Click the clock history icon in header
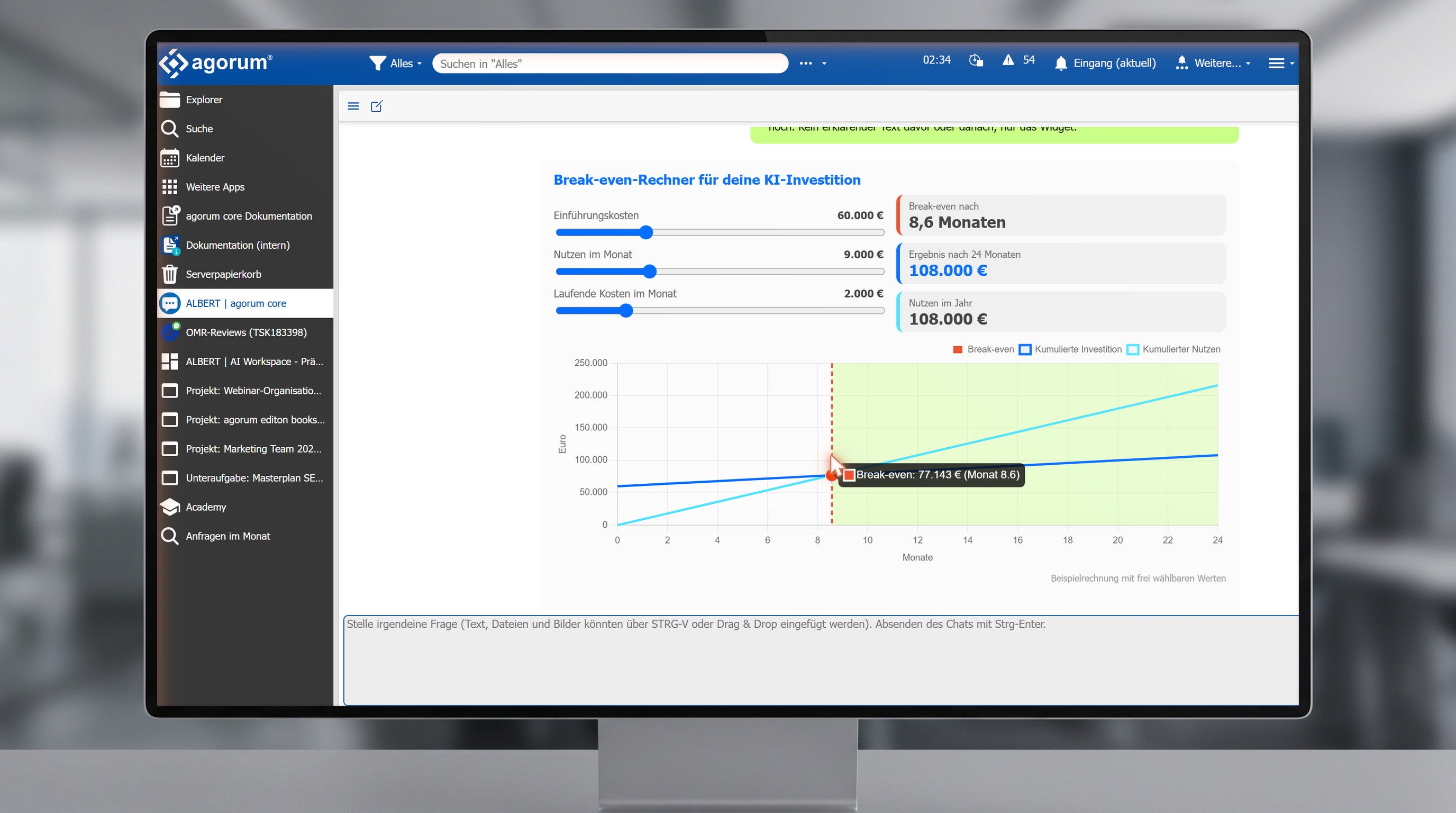The width and height of the screenshot is (1456, 813). [x=976, y=60]
